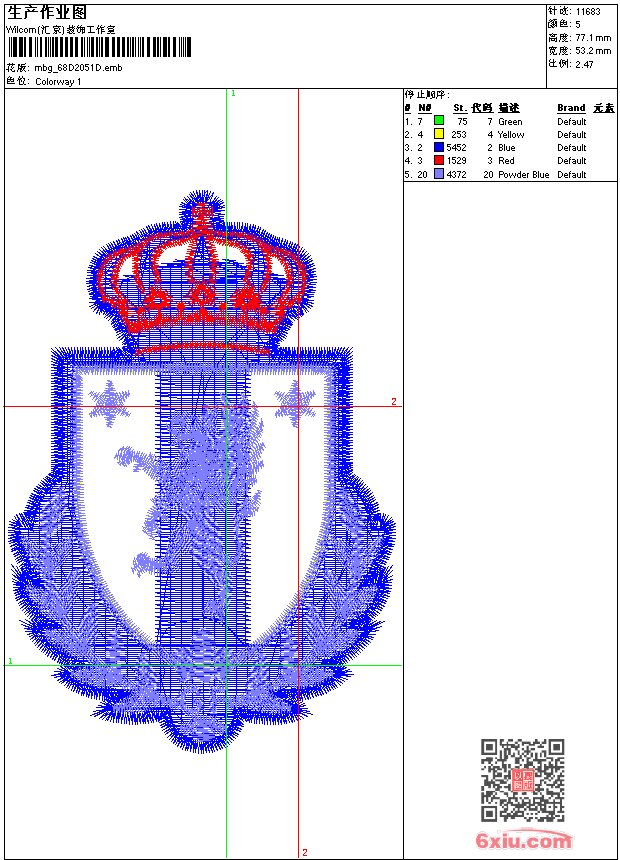Select the Green thread row description

510,121
